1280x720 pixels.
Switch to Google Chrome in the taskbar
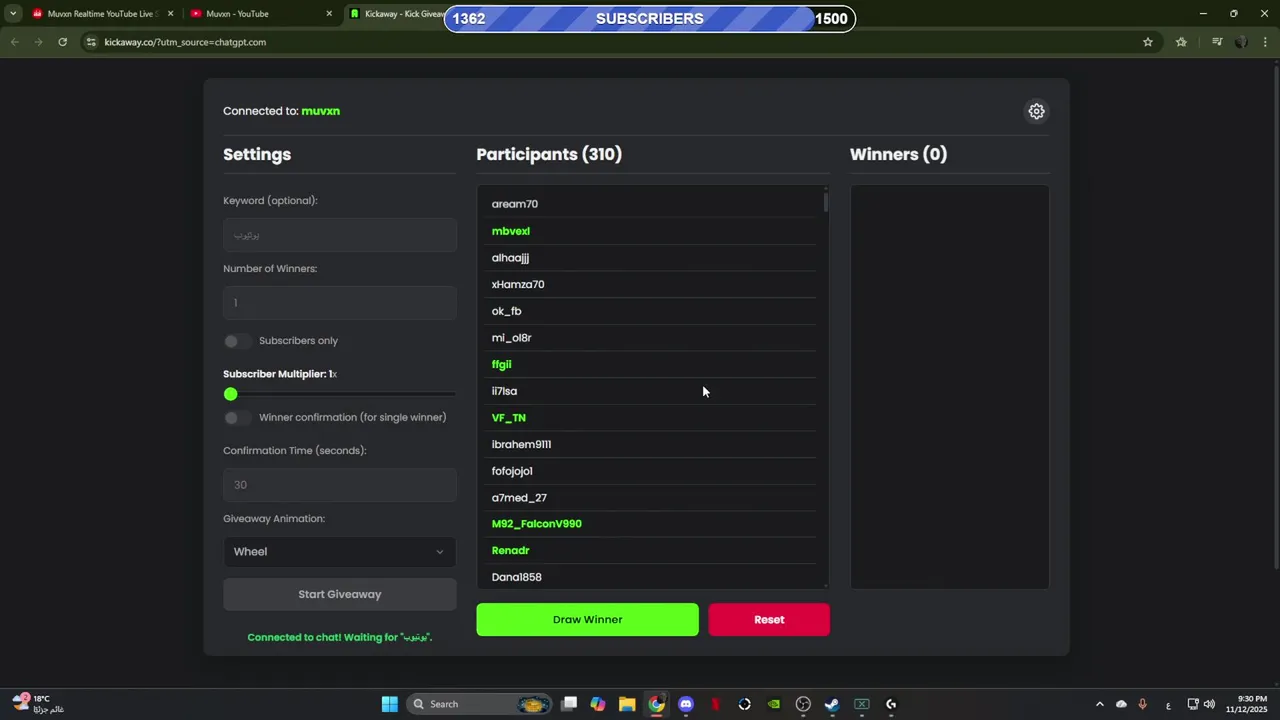click(x=656, y=704)
